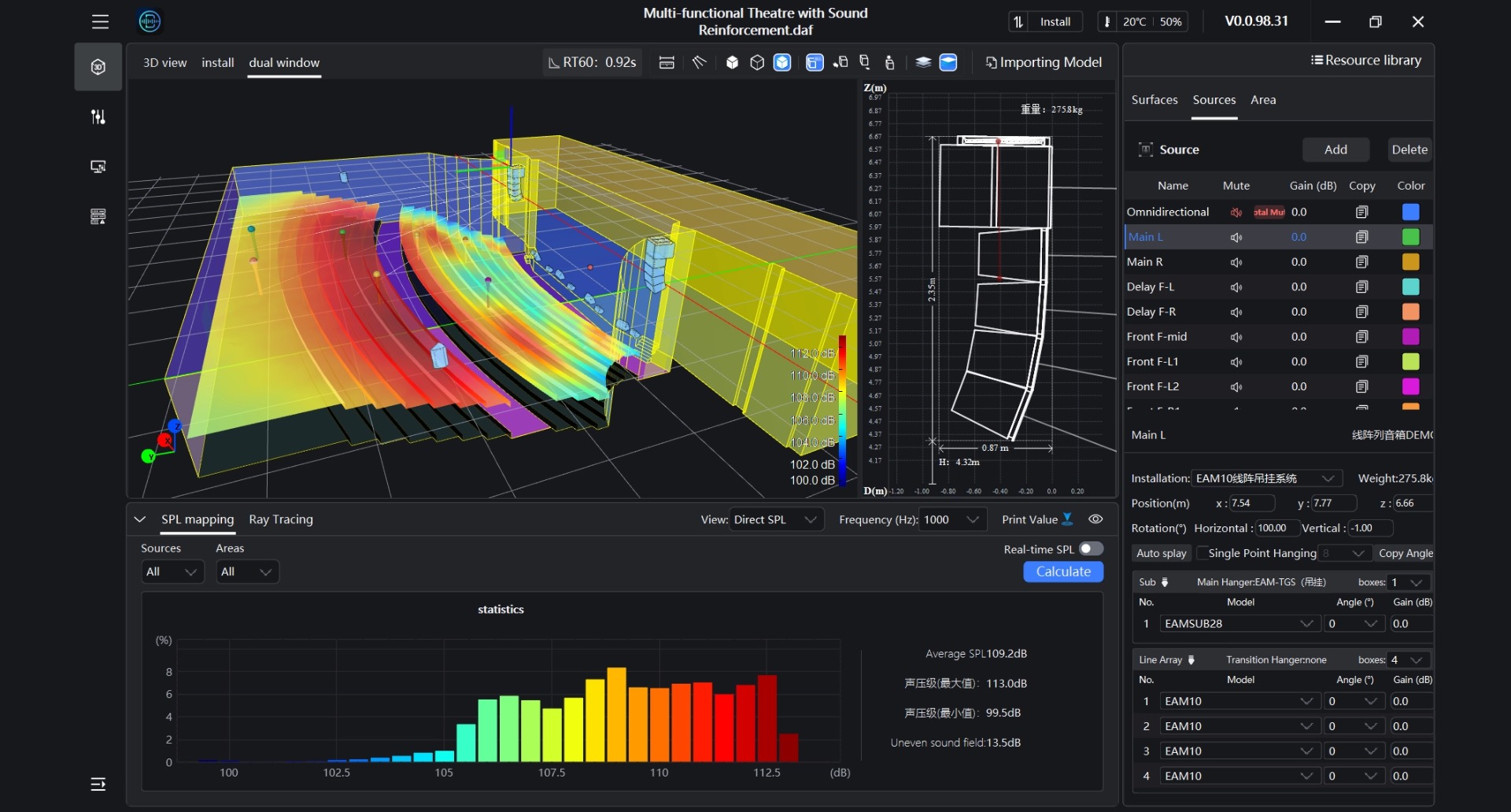Select the ray lines tool icon
This screenshot has width=1511, height=812.
pos(699,62)
